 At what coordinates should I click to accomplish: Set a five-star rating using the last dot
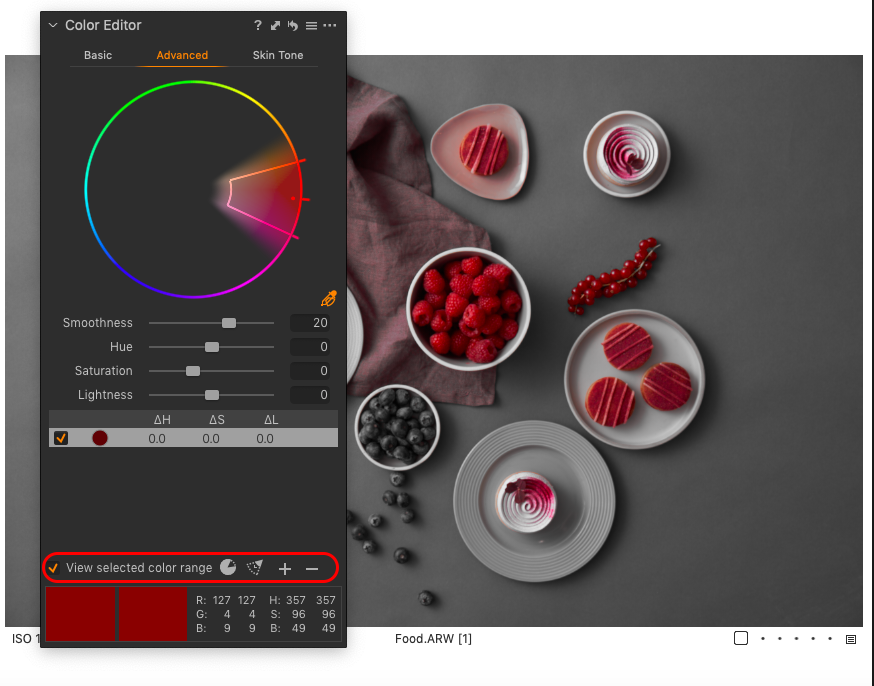coord(830,639)
